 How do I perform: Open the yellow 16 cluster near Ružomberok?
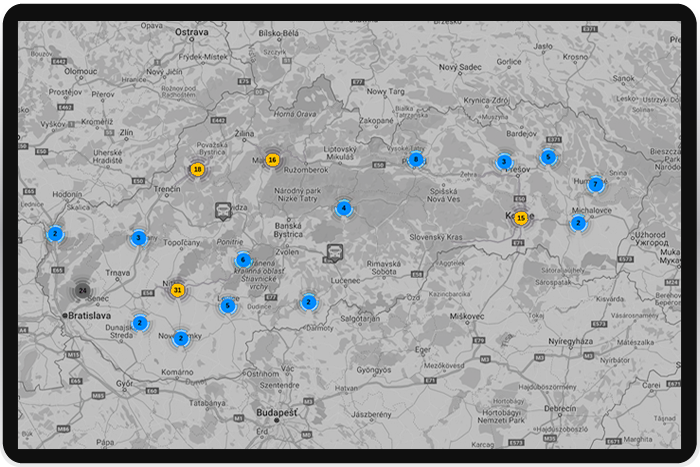coord(272,160)
